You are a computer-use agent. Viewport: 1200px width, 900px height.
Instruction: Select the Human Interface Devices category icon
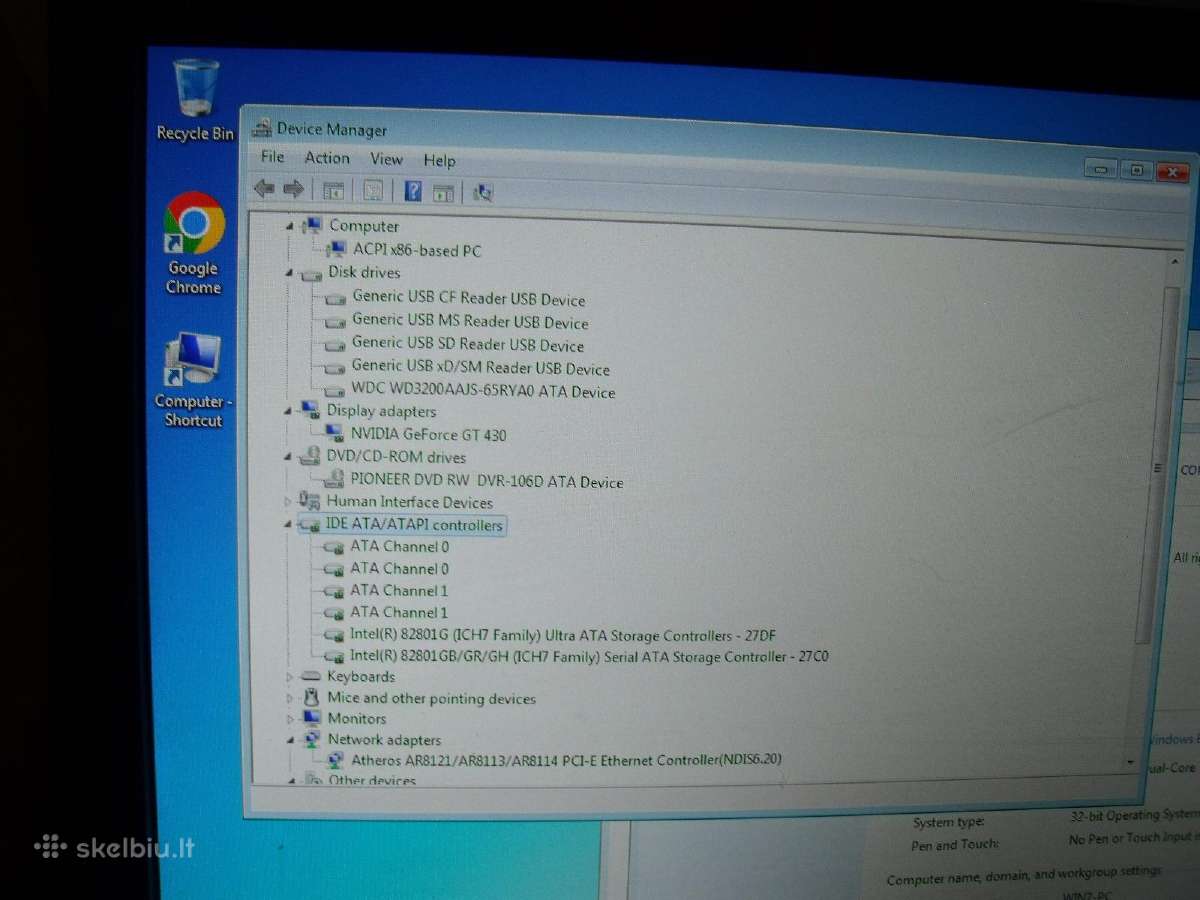click(310, 501)
